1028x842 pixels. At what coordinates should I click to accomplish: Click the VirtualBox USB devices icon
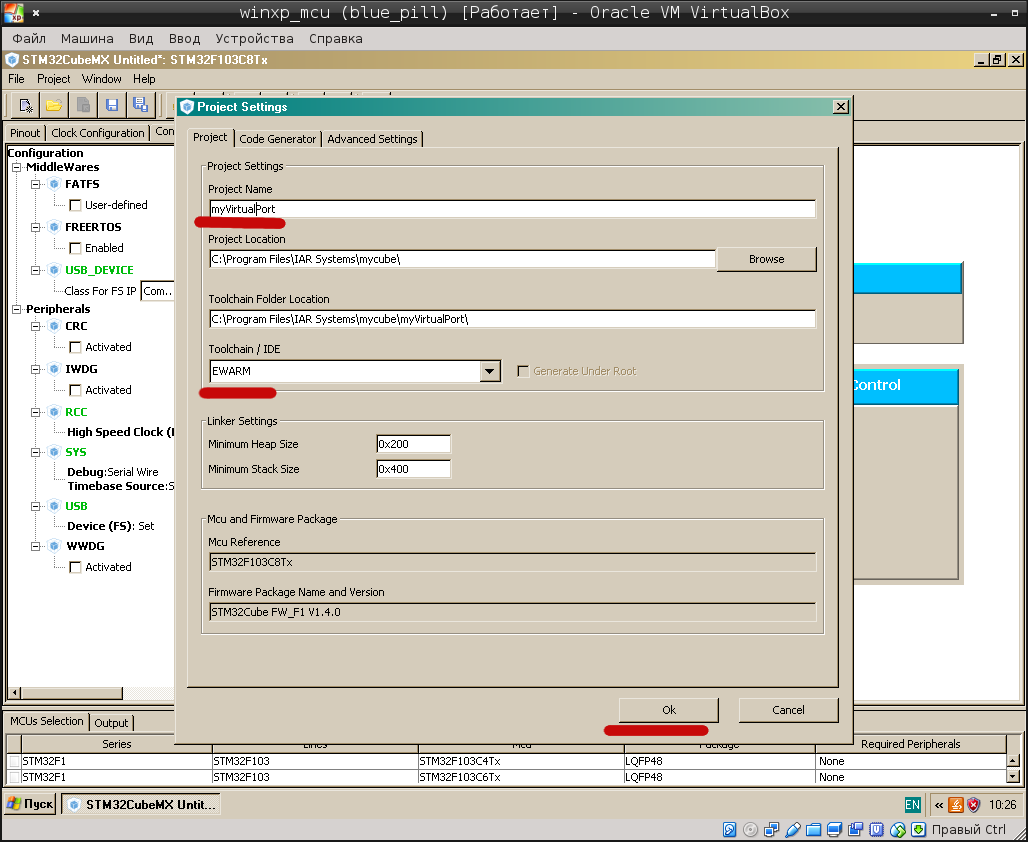[793, 830]
